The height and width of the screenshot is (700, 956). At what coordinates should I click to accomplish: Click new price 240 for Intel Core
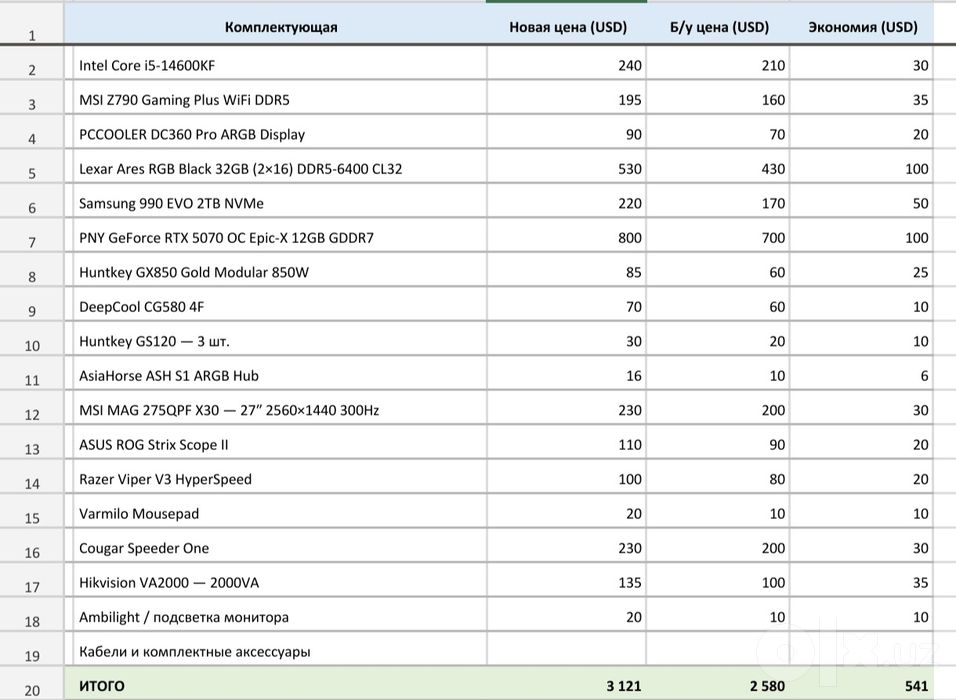(567, 65)
